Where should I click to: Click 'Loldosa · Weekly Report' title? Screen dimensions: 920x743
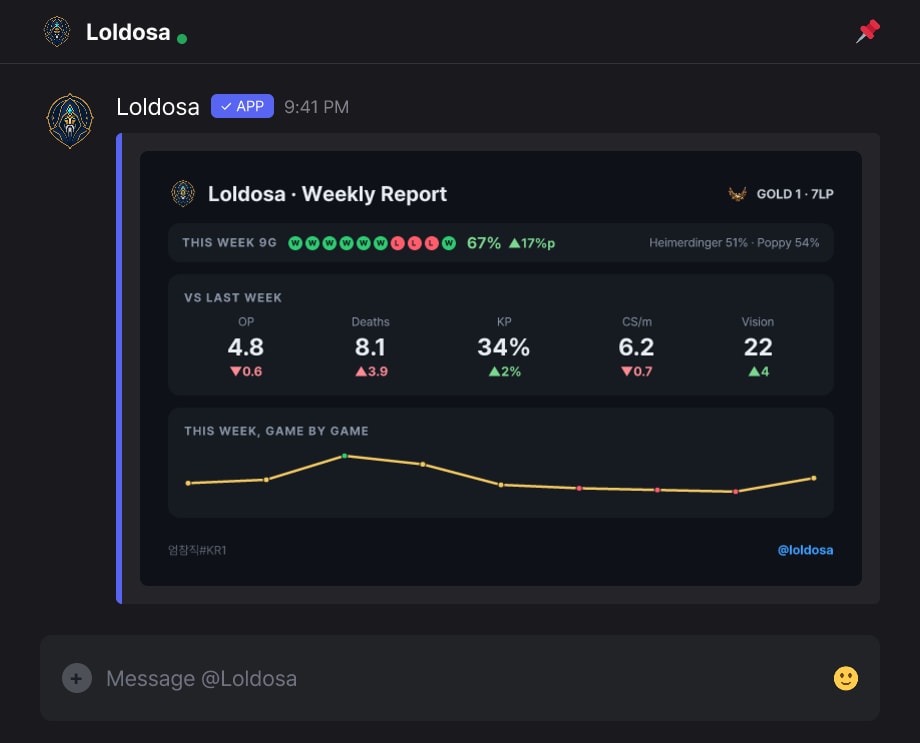point(327,194)
